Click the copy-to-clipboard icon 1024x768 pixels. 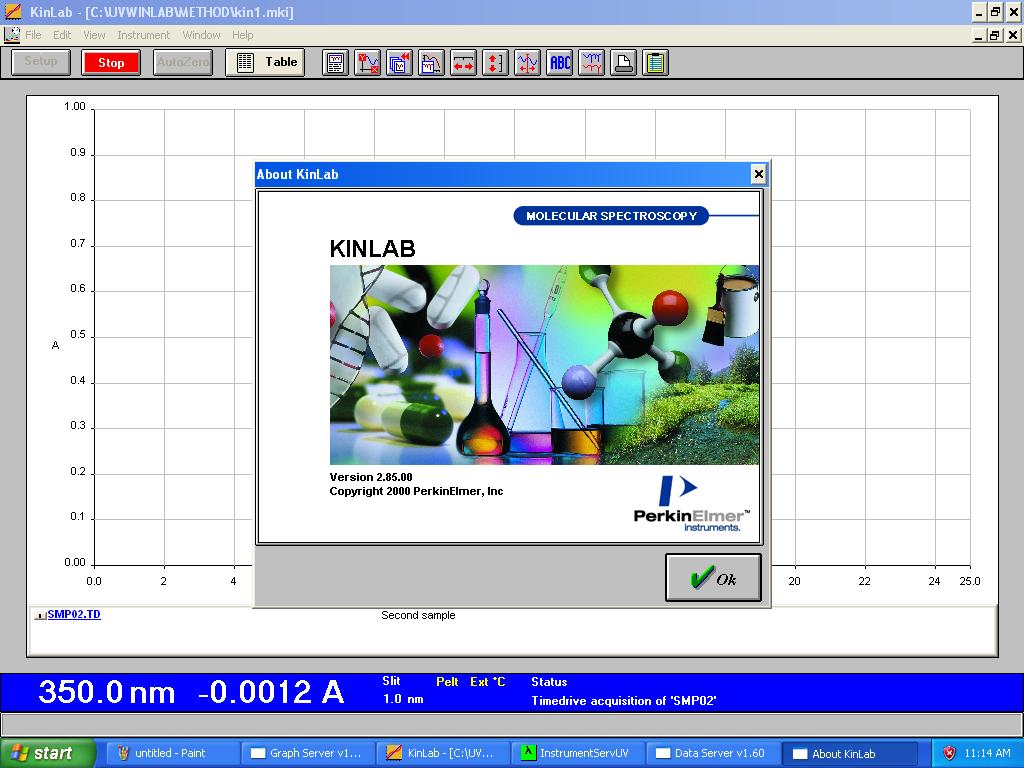pos(653,62)
